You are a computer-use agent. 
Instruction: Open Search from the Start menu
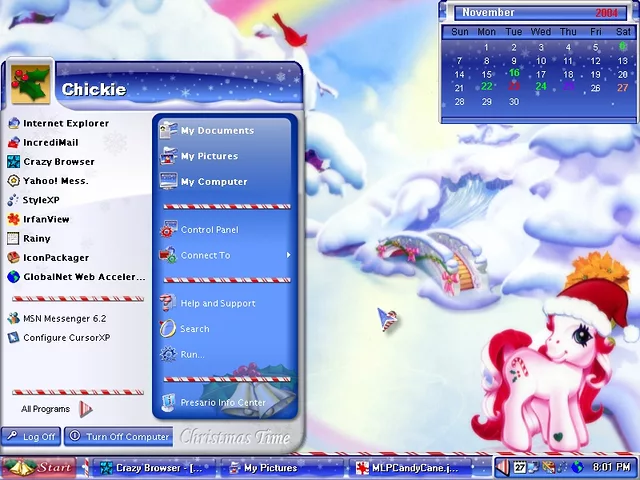point(184,329)
